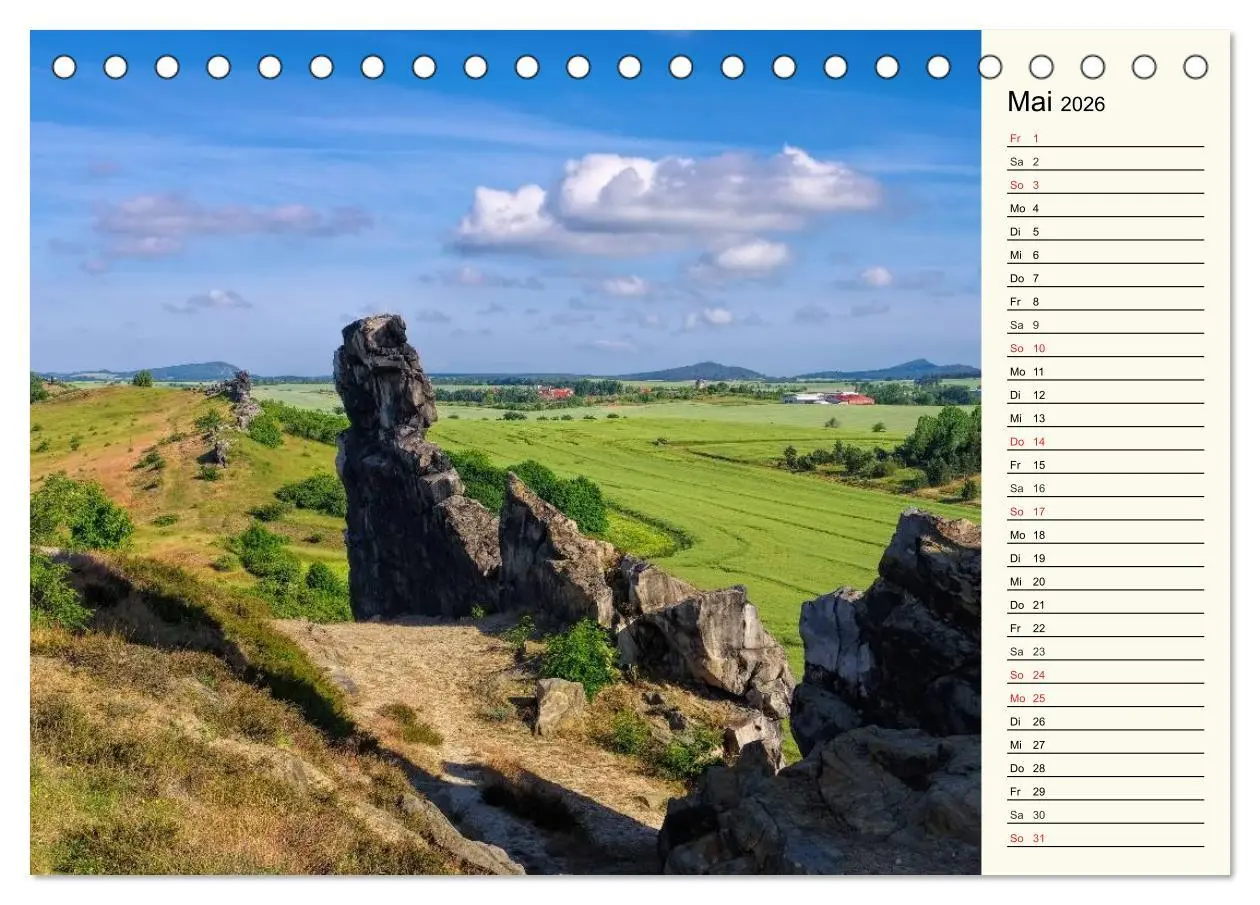
Task: Select the row 'So 10'
Action: click(1106, 348)
